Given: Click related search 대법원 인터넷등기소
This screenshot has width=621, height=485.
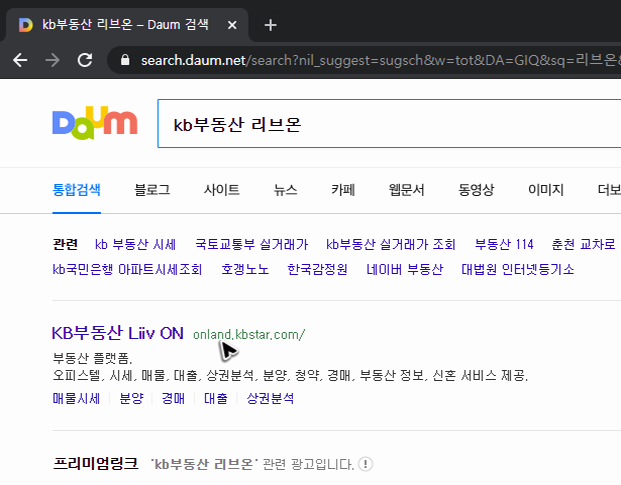Looking at the screenshot, I should coord(518,270).
